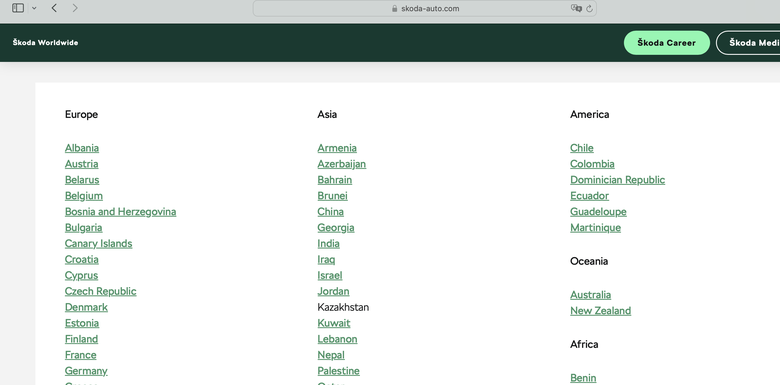Open the Chile link

(x=582, y=148)
